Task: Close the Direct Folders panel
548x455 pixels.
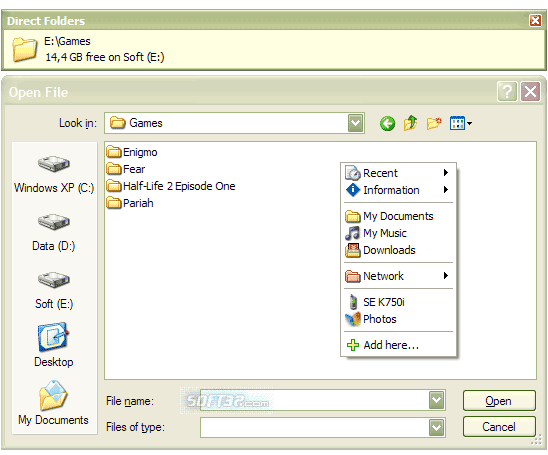Action: [x=535, y=21]
